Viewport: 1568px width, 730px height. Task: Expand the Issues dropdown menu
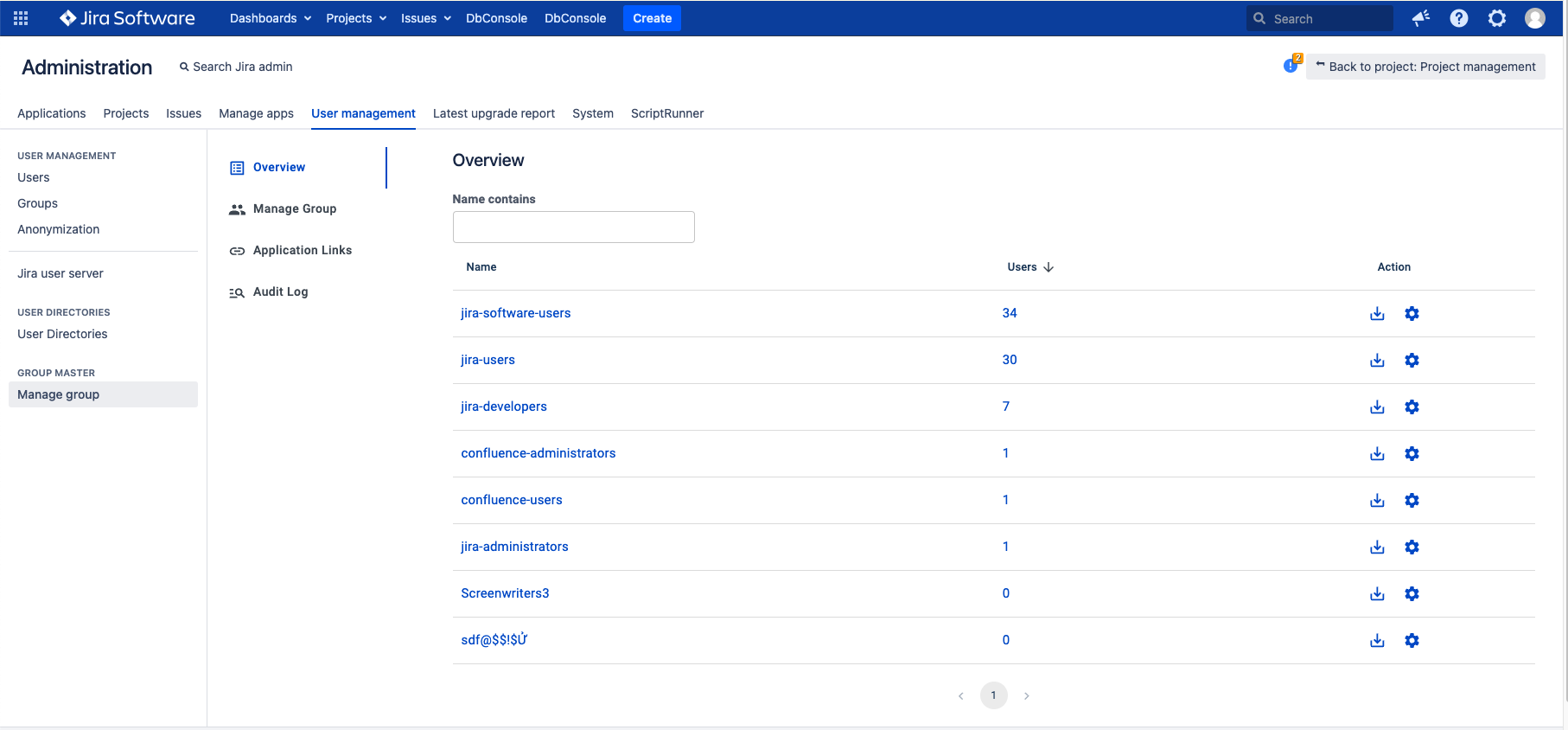(425, 18)
